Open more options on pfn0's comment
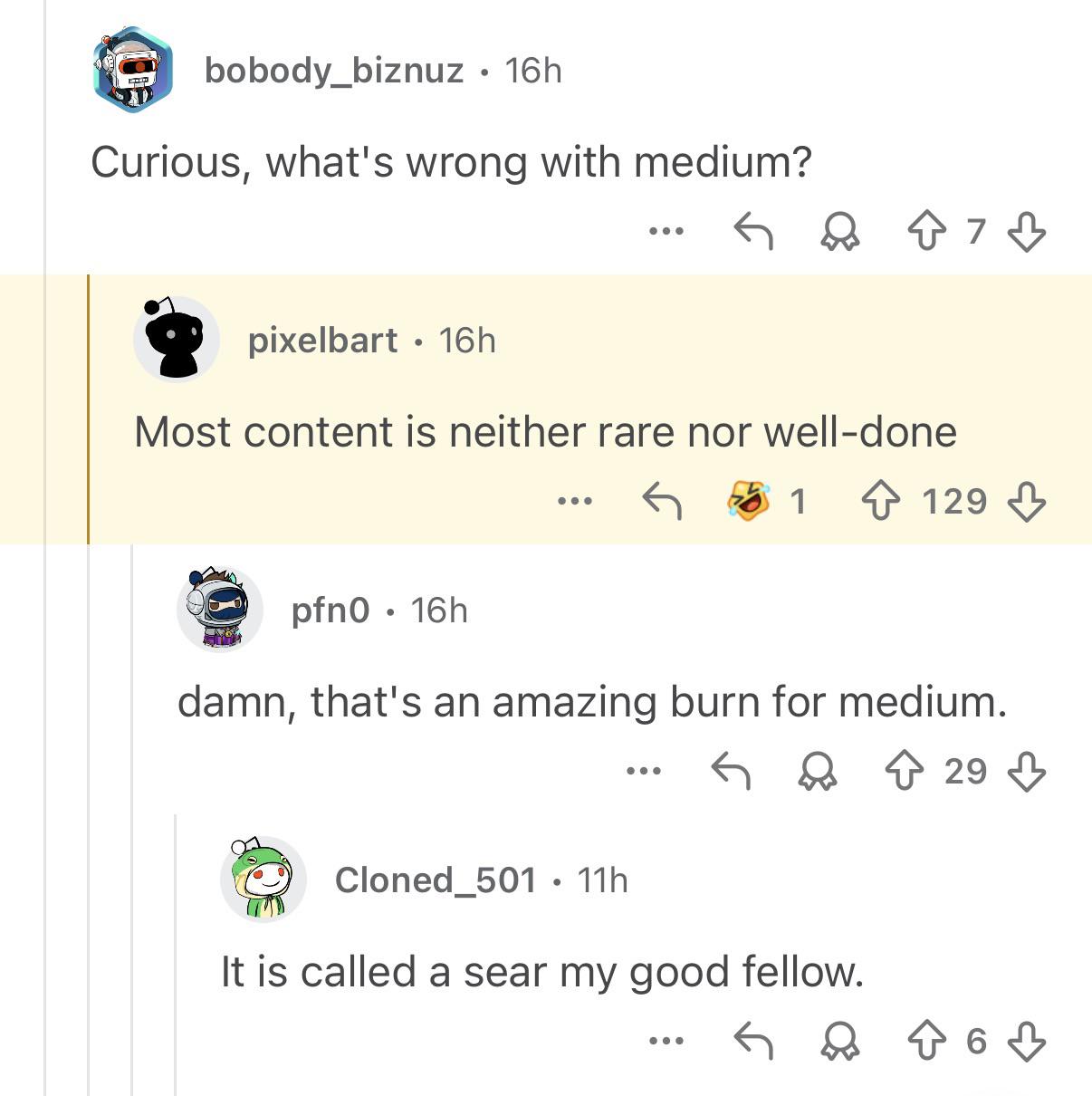1092x1096 pixels. [645, 771]
